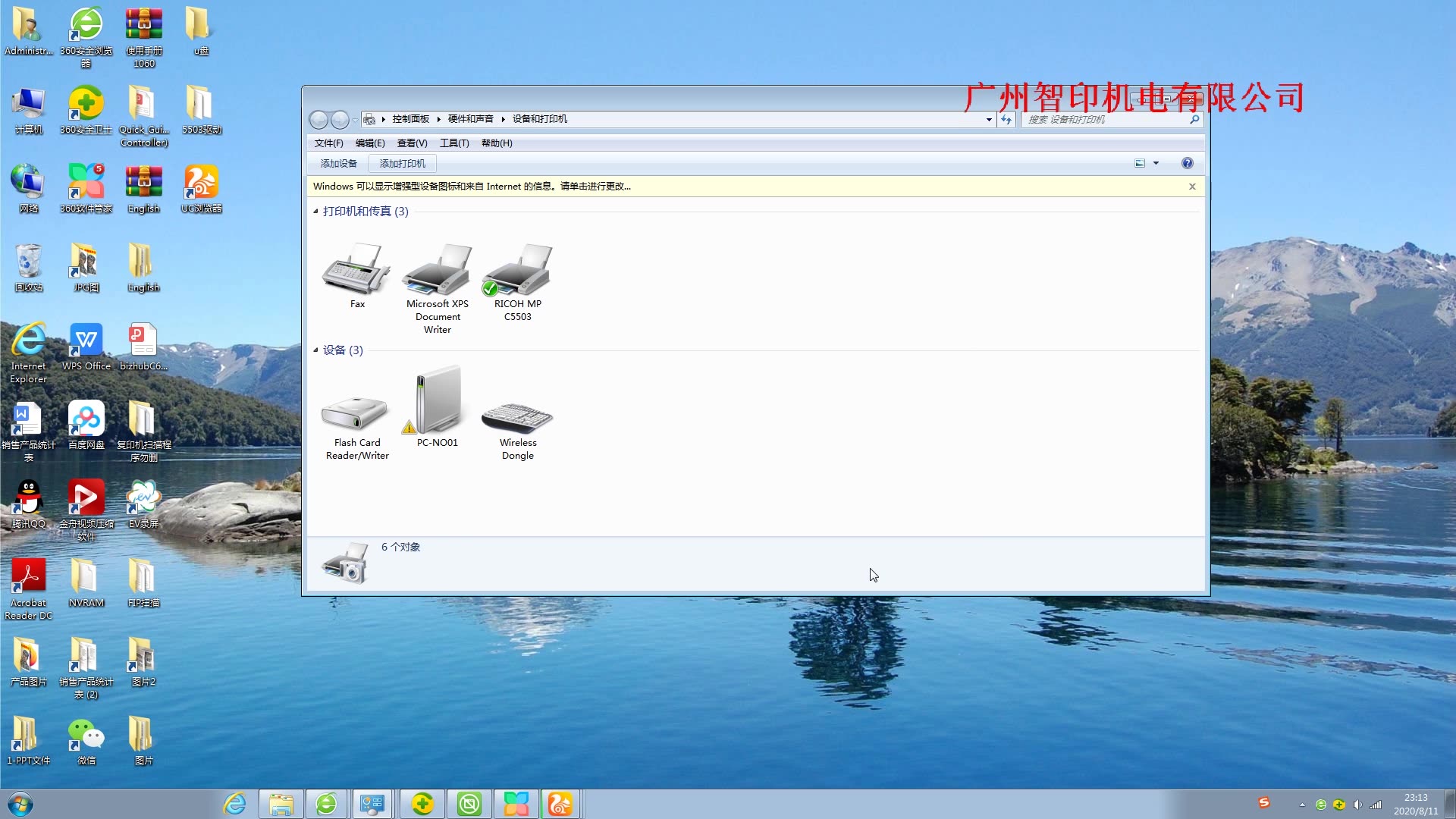Viewport: 1456px width, 819px height.
Task: Click the Windows Start button
Action: click(x=20, y=804)
